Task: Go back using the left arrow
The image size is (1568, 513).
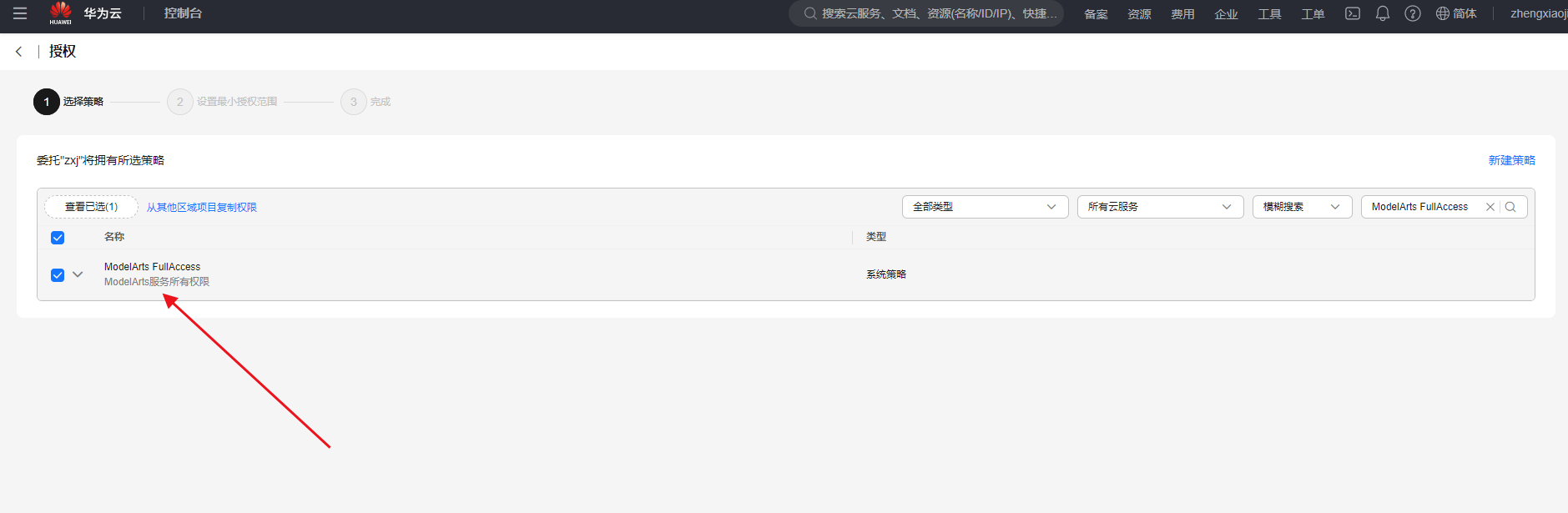Action: pyautogui.click(x=19, y=52)
